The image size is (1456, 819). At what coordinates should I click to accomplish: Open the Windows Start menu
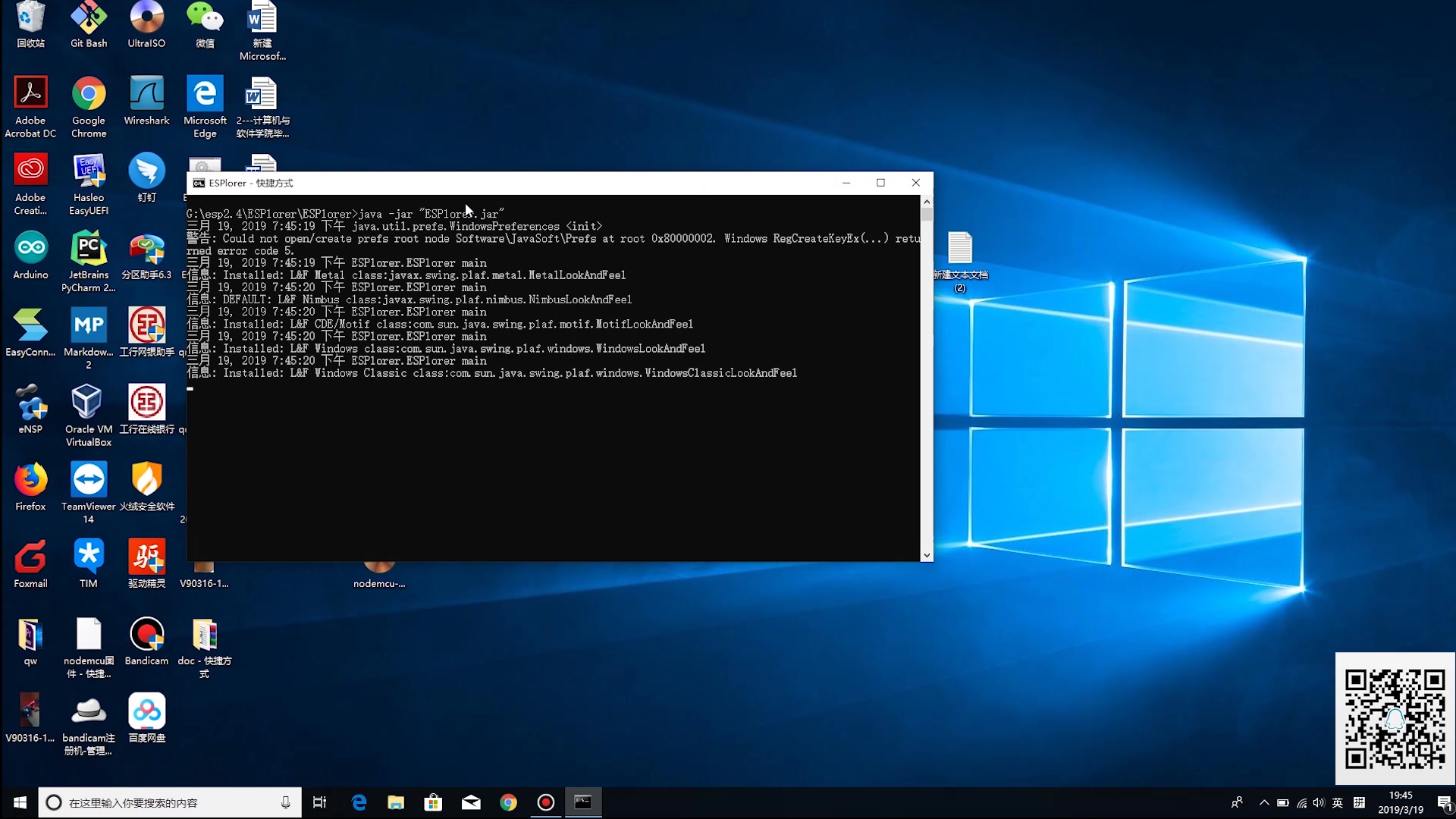pos(20,802)
